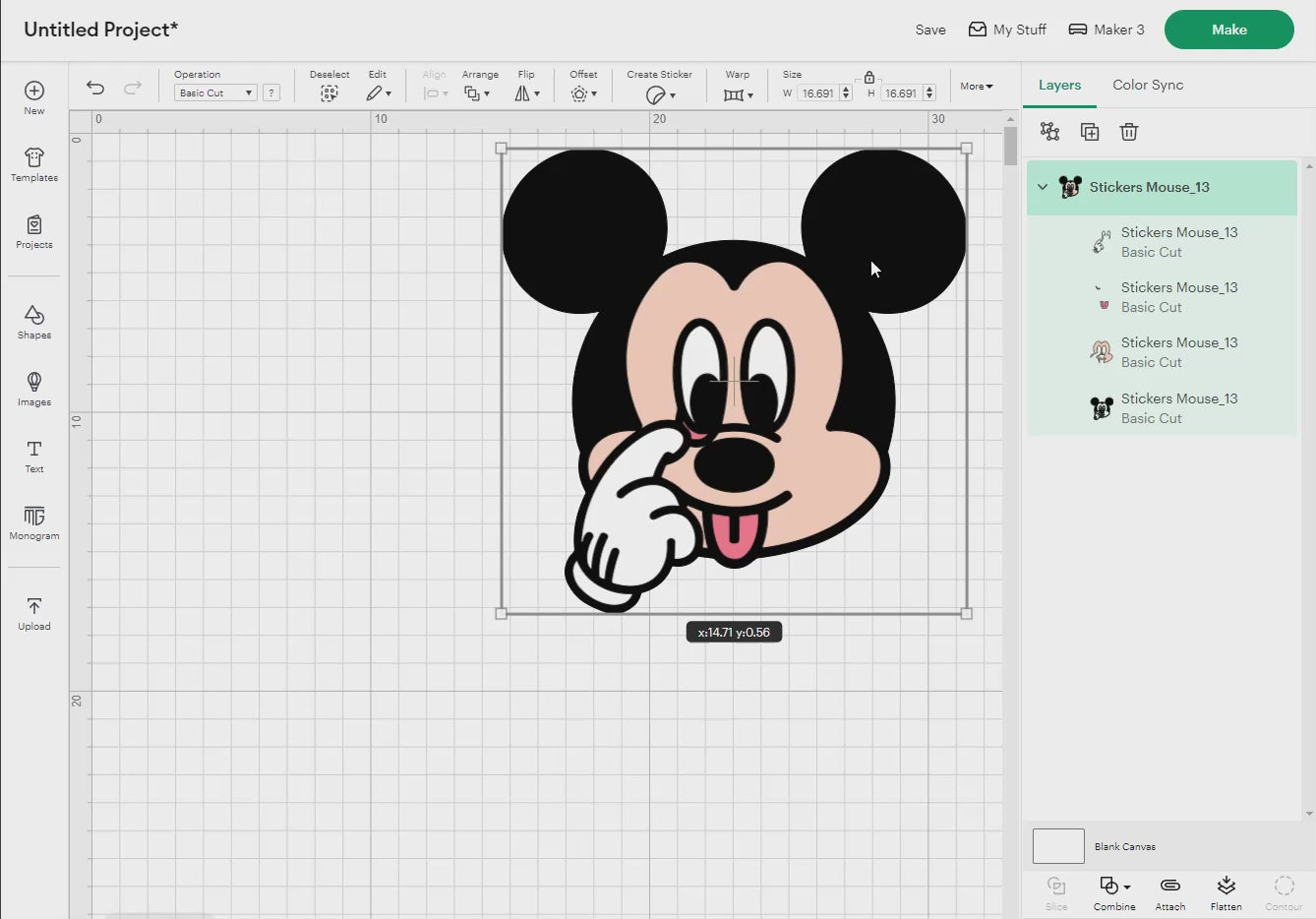The width and height of the screenshot is (1316, 919).
Task: Click the Contour tool
Action: pyautogui.click(x=1284, y=892)
